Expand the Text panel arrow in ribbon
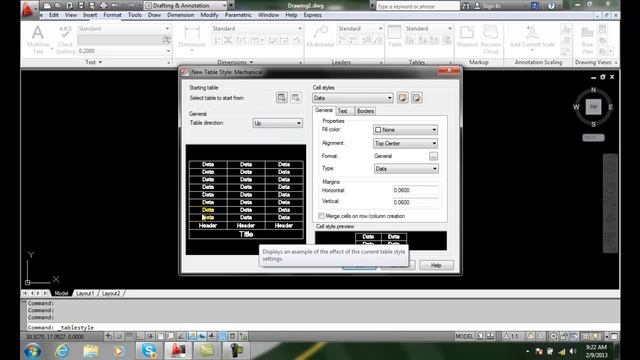 [x=100, y=62]
